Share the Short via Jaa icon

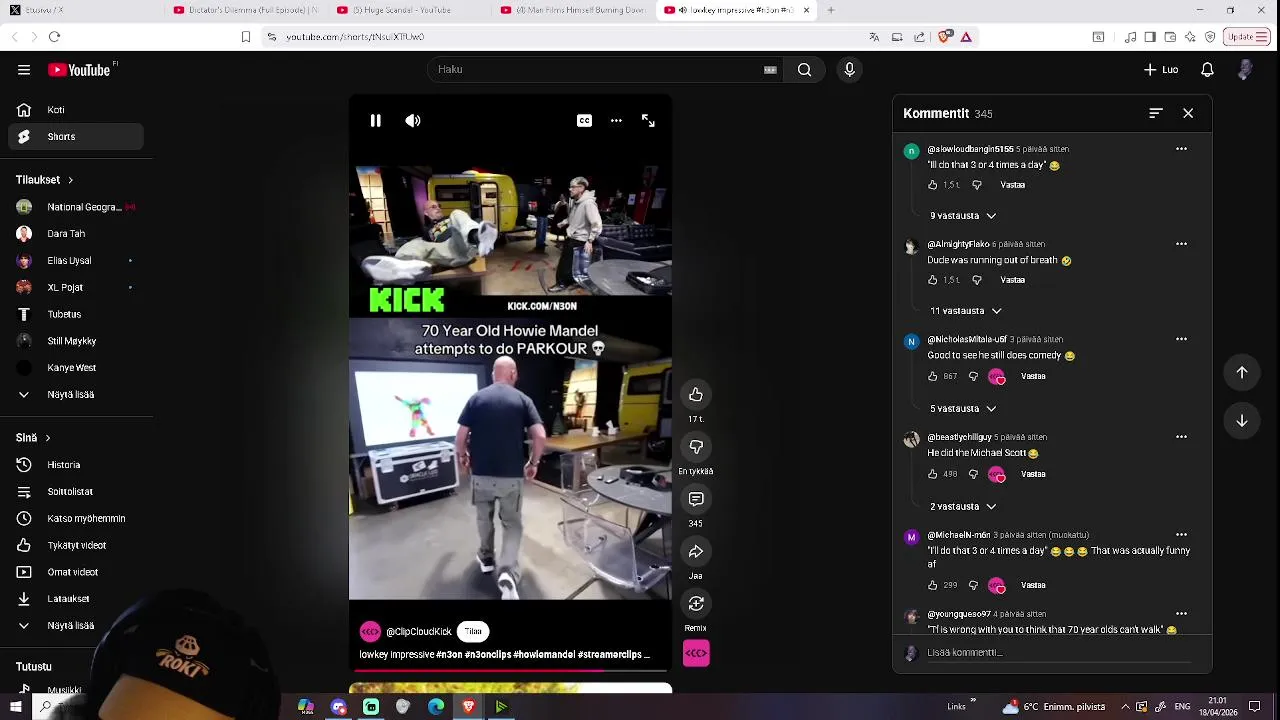[696, 551]
